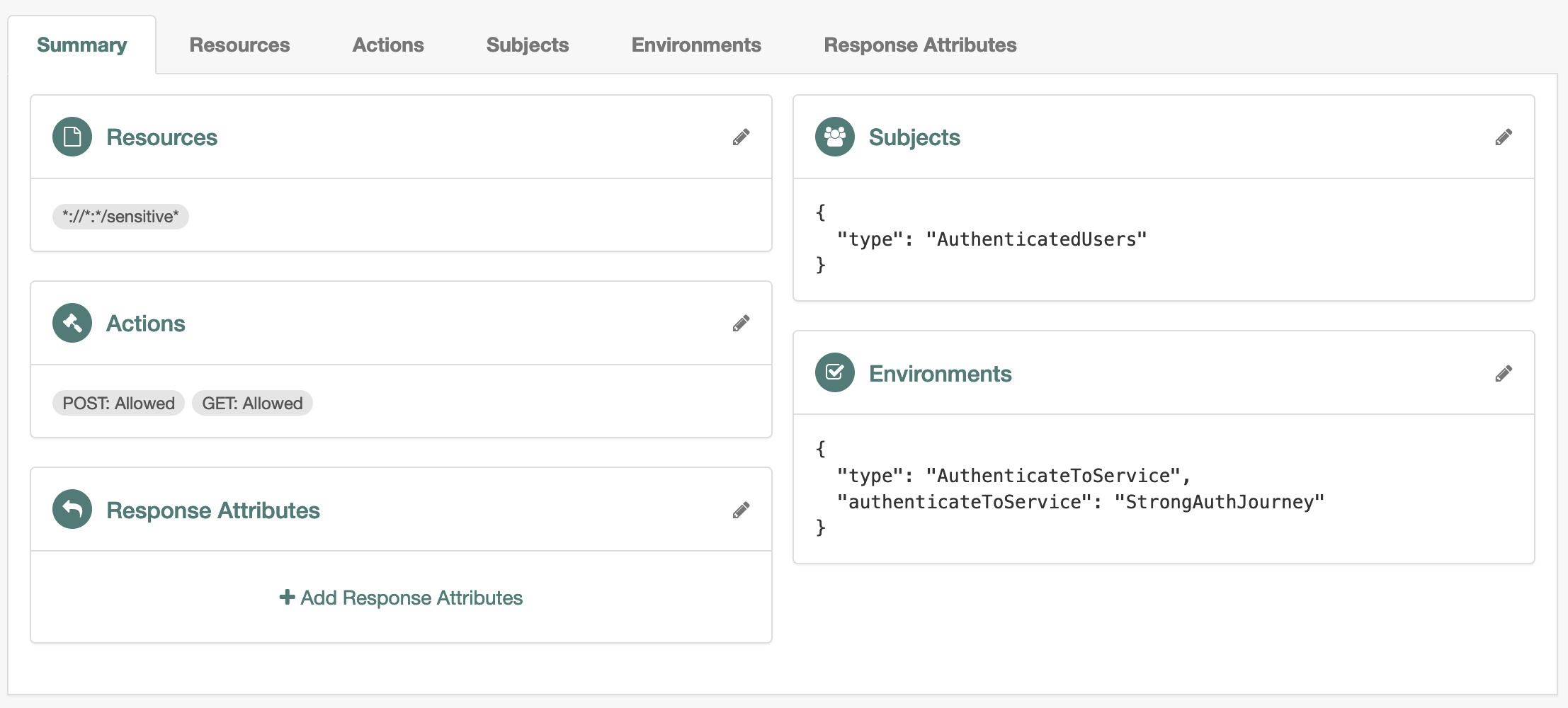Click Add Response Attributes link
The image size is (1568, 708).
click(402, 598)
